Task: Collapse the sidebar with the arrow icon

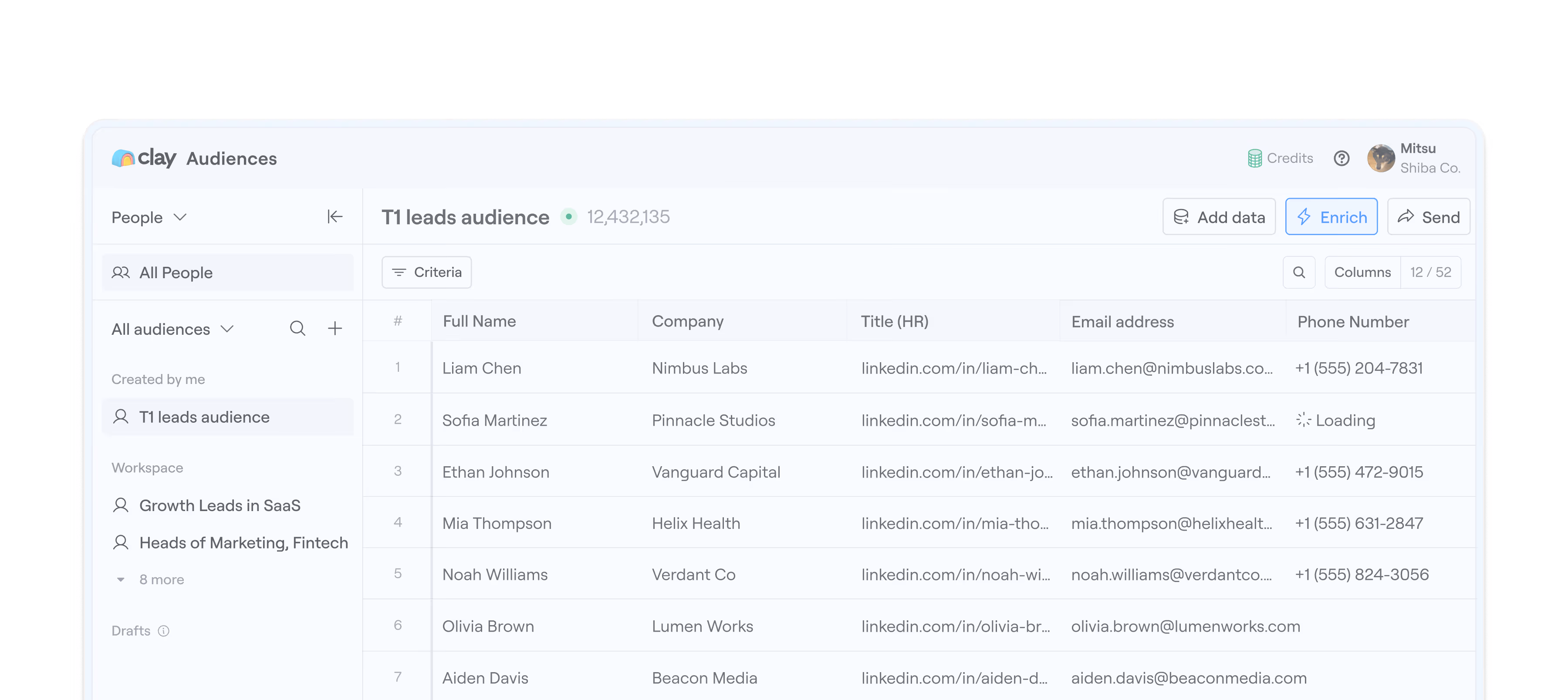Action: (x=335, y=216)
